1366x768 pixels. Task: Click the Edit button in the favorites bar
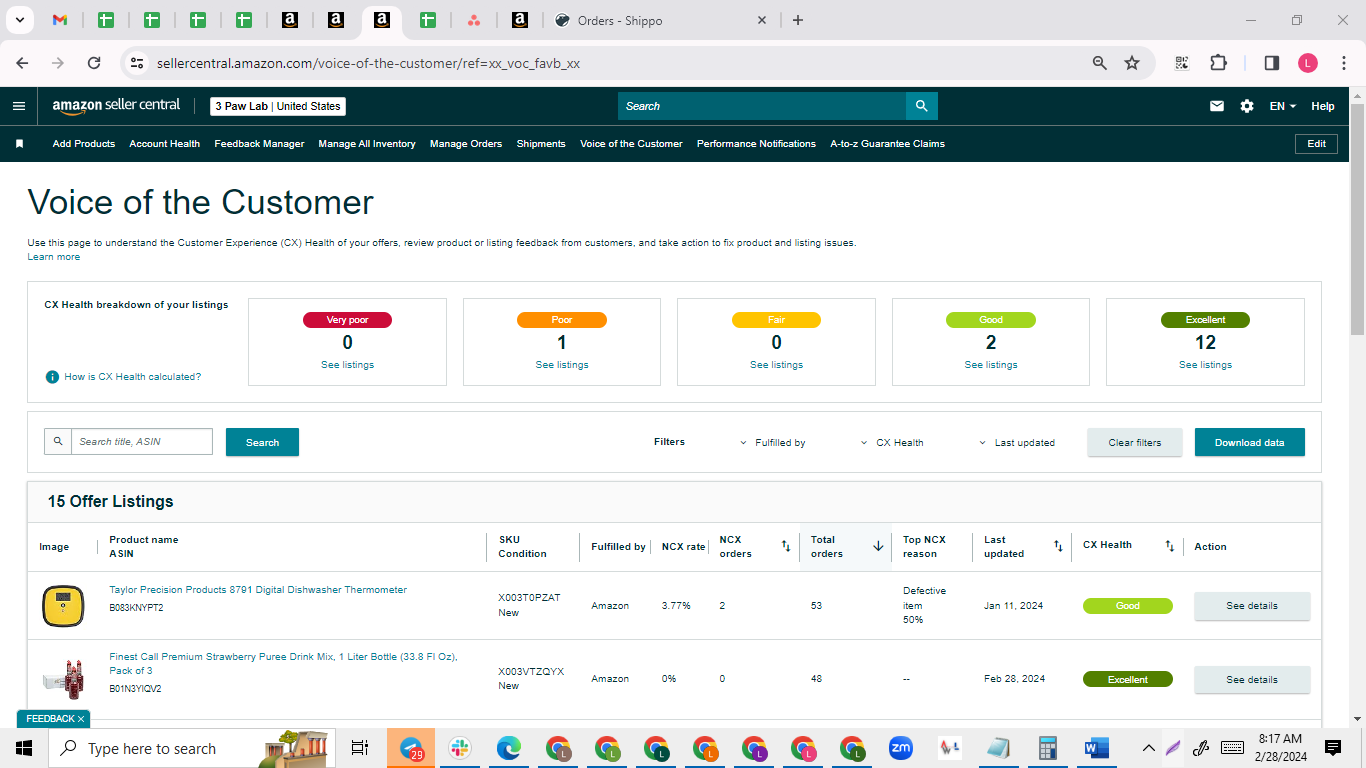pos(1316,144)
